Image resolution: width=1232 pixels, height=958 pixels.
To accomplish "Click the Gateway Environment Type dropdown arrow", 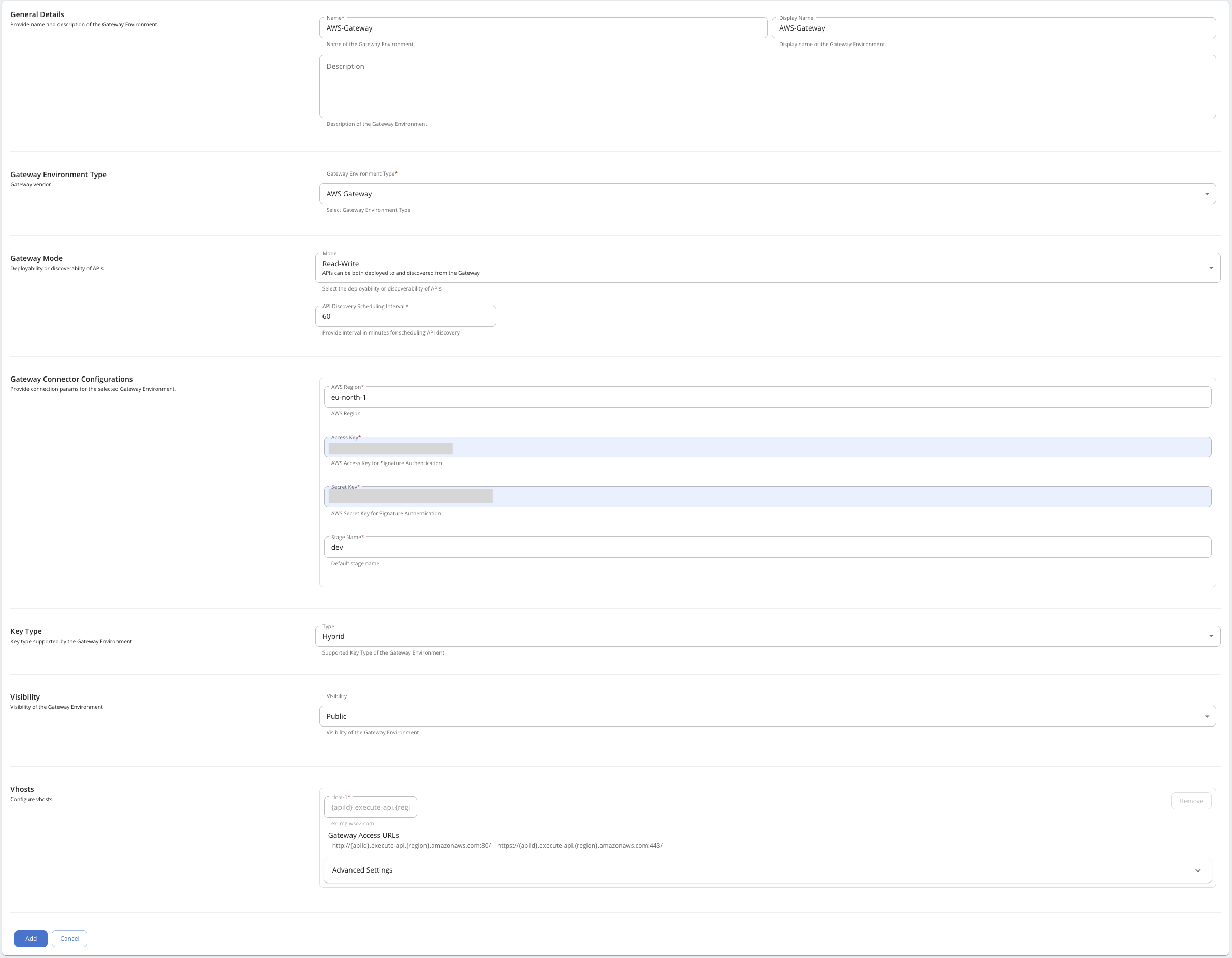I will (x=1207, y=194).
